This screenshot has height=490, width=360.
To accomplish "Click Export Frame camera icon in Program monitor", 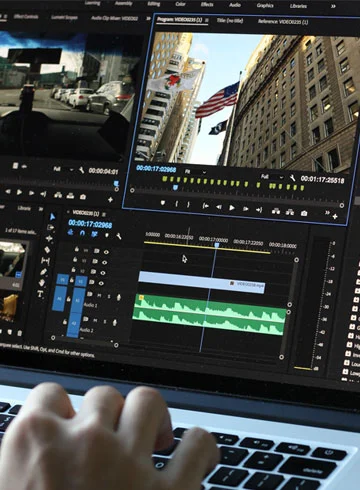I will point(304,213).
